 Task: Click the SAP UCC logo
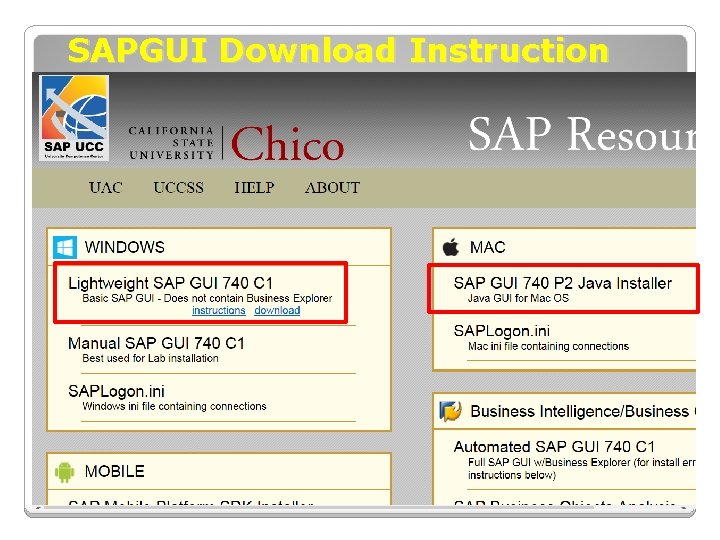pyautogui.click(x=74, y=118)
